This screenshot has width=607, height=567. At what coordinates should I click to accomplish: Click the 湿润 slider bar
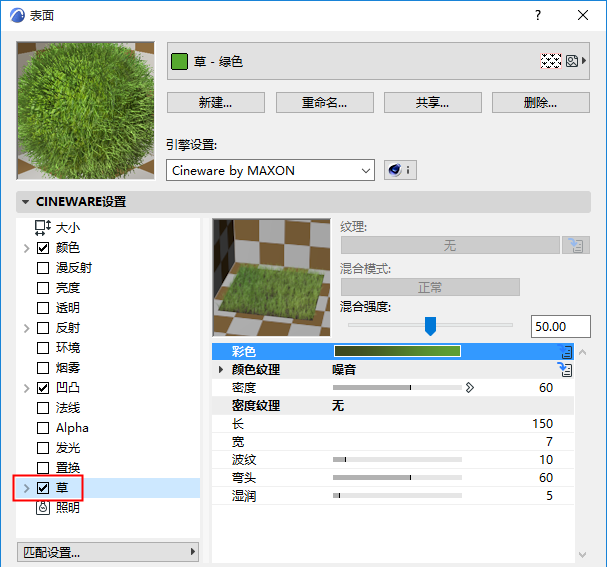397,495
